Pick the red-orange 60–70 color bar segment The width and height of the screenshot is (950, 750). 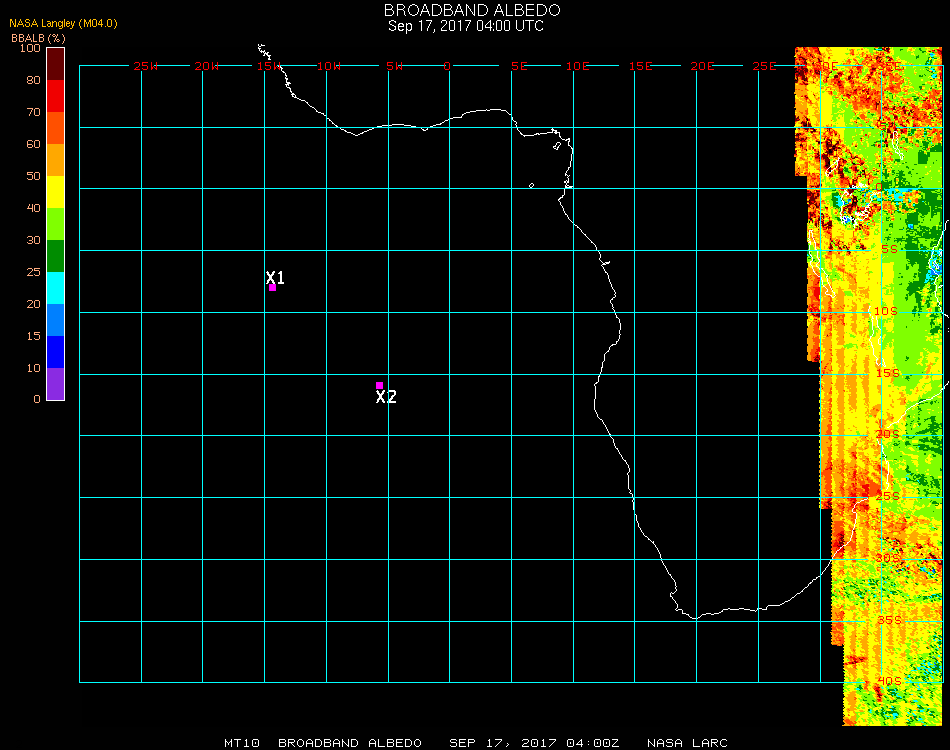55,128
